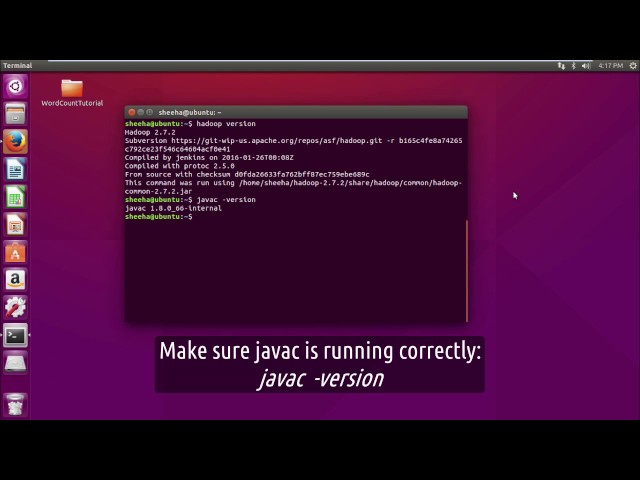Image resolution: width=640 pixels, height=480 pixels.
Task: Maximize the sheeha@ubuntu terminal window
Action: click(x=150, y=112)
